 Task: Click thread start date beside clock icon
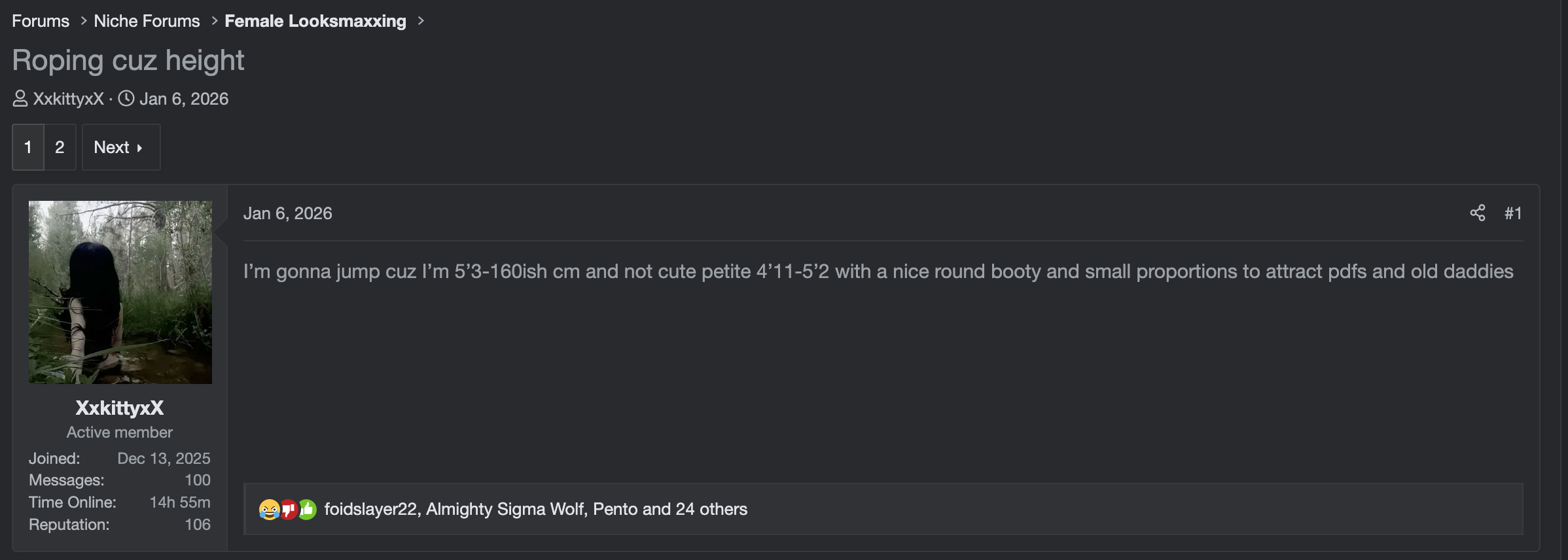(x=184, y=99)
